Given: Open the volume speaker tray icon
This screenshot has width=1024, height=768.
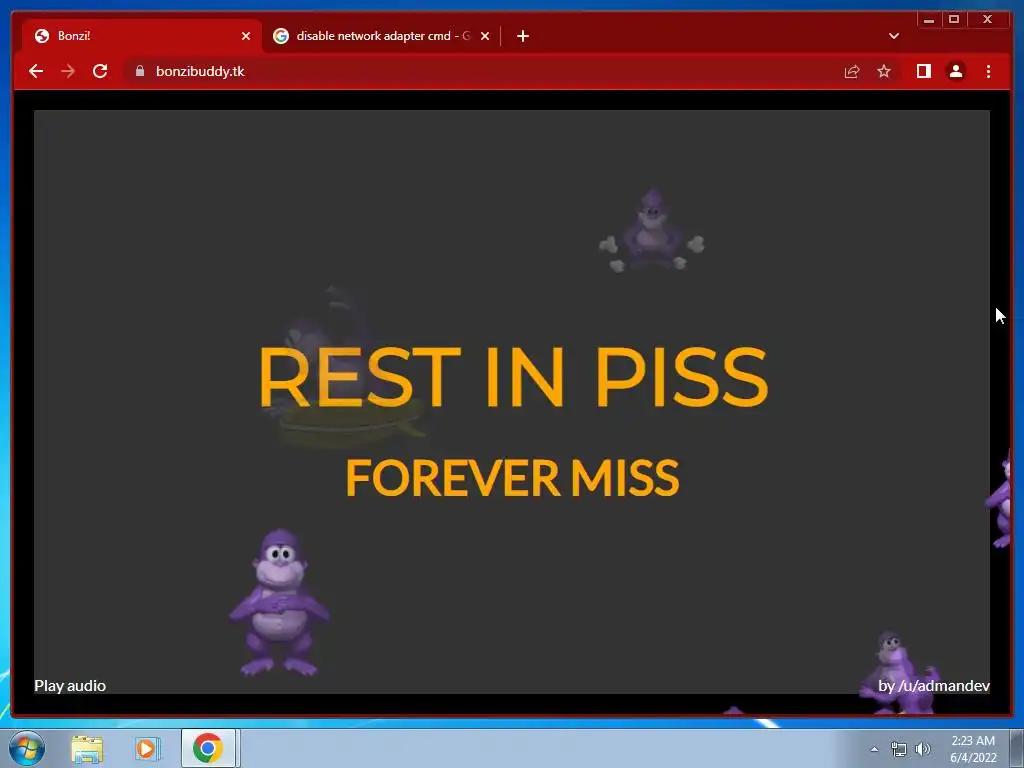Looking at the screenshot, I should [x=923, y=749].
